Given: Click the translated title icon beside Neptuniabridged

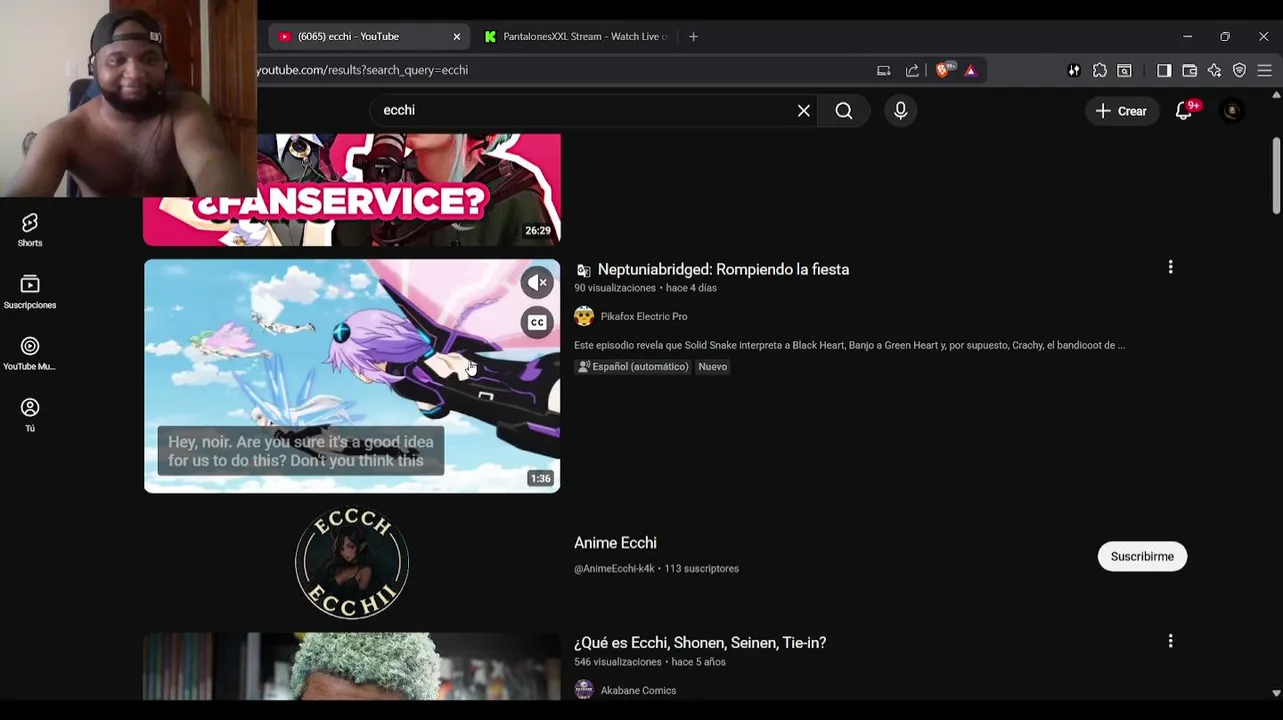Looking at the screenshot, I should point(584,270).
